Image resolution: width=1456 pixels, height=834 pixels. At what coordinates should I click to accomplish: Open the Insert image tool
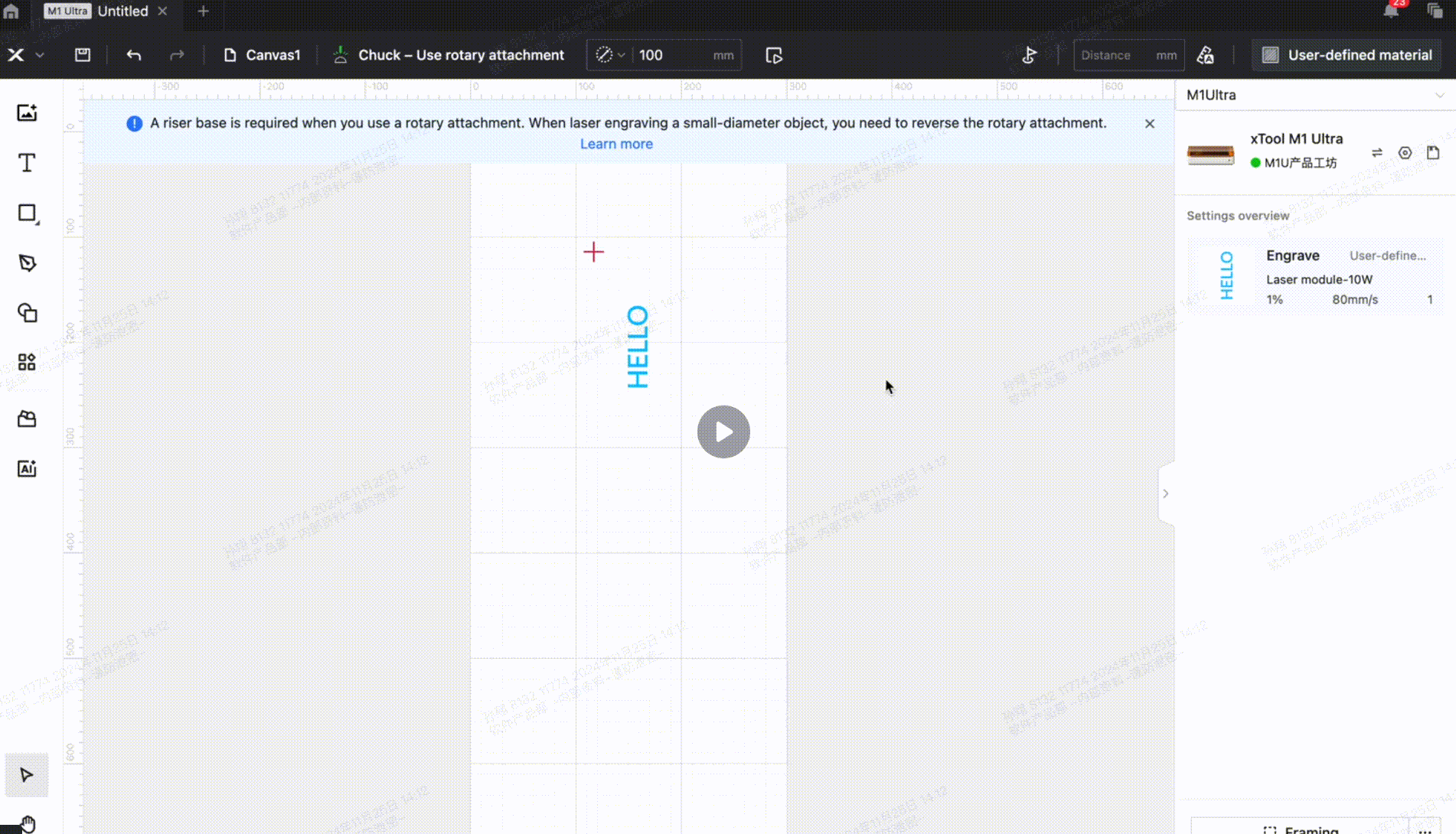pos(27,113)
